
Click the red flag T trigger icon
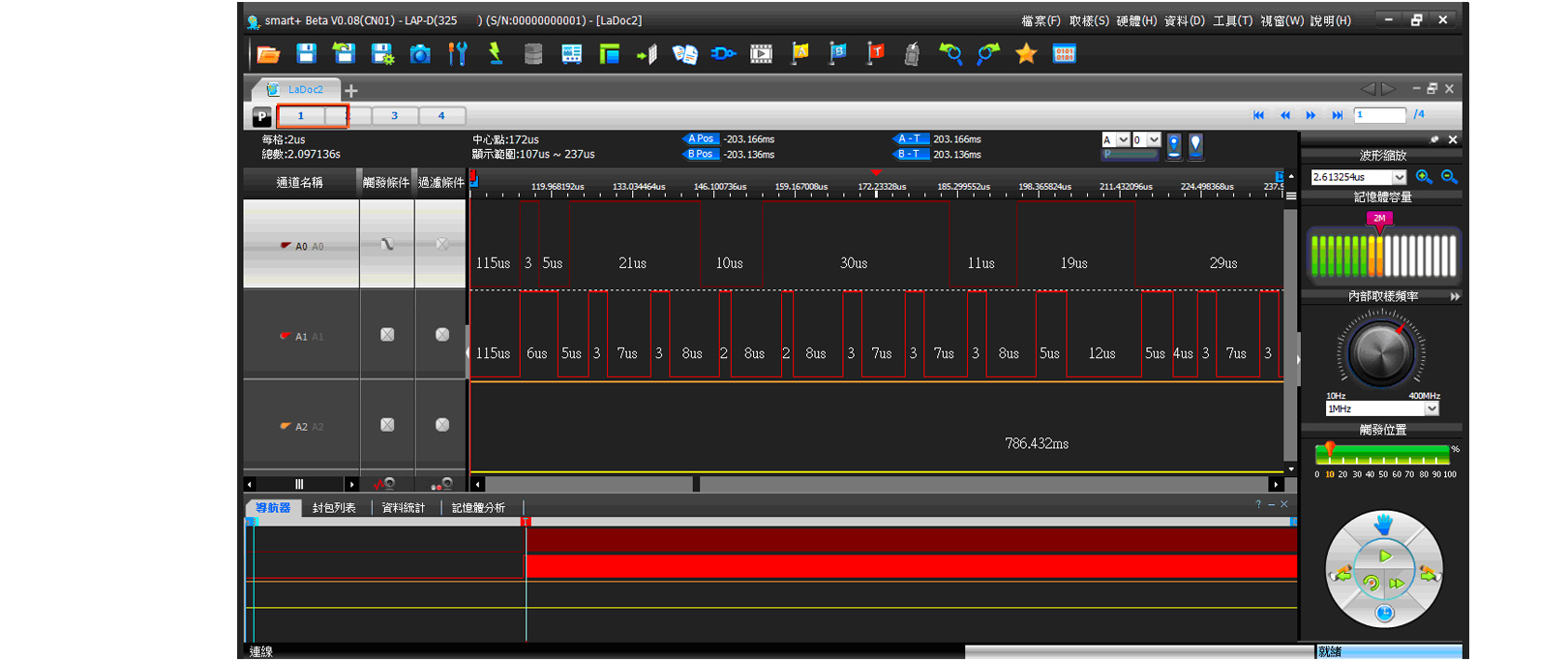click(875, 54)
